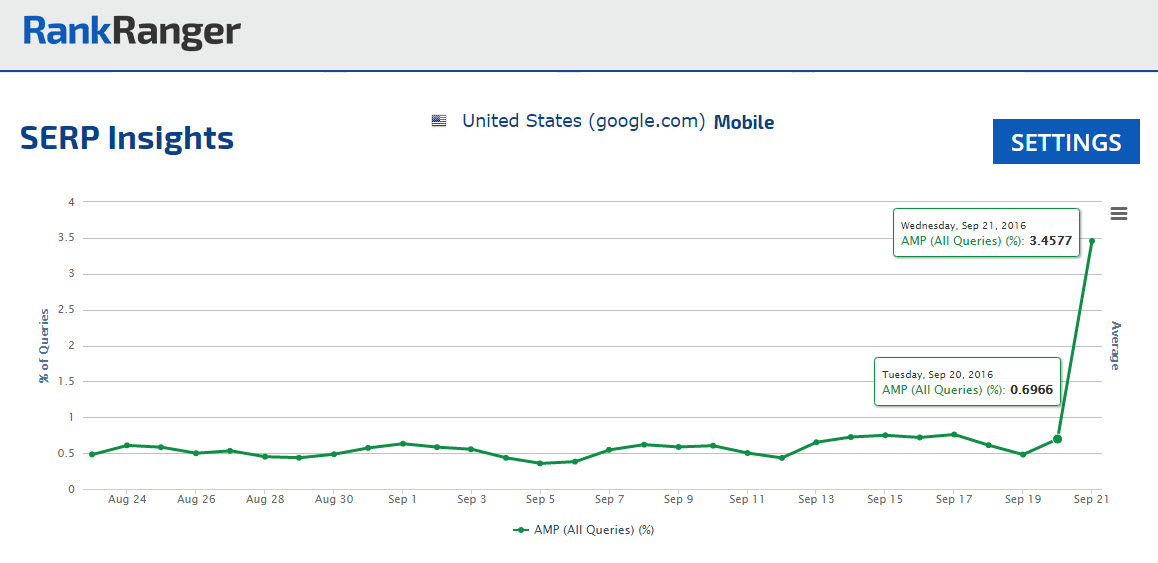Click the Sep 20, 2016 tooltip box
Viewport: 1158px width, 563px height.
click(x=966, y=381)
